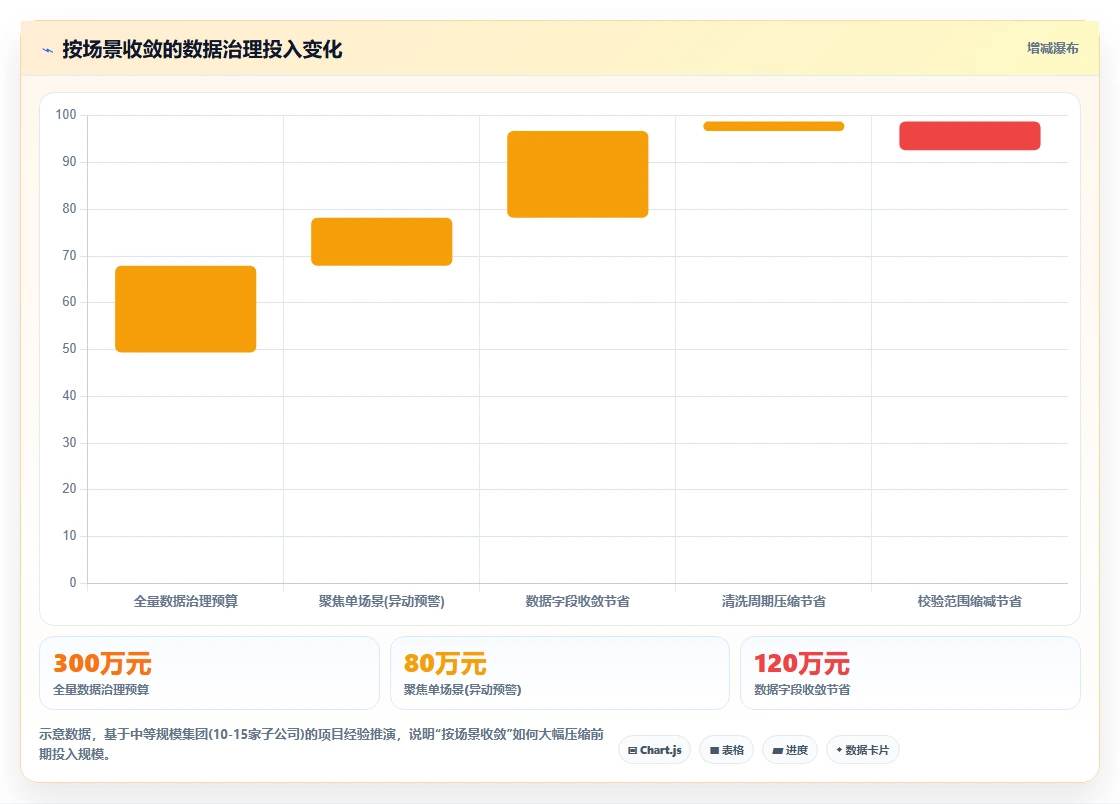Click the lightning icon beside the chart title
Image resolution: width=1120 pixels, height=804 pixels.
click(48, 50)
